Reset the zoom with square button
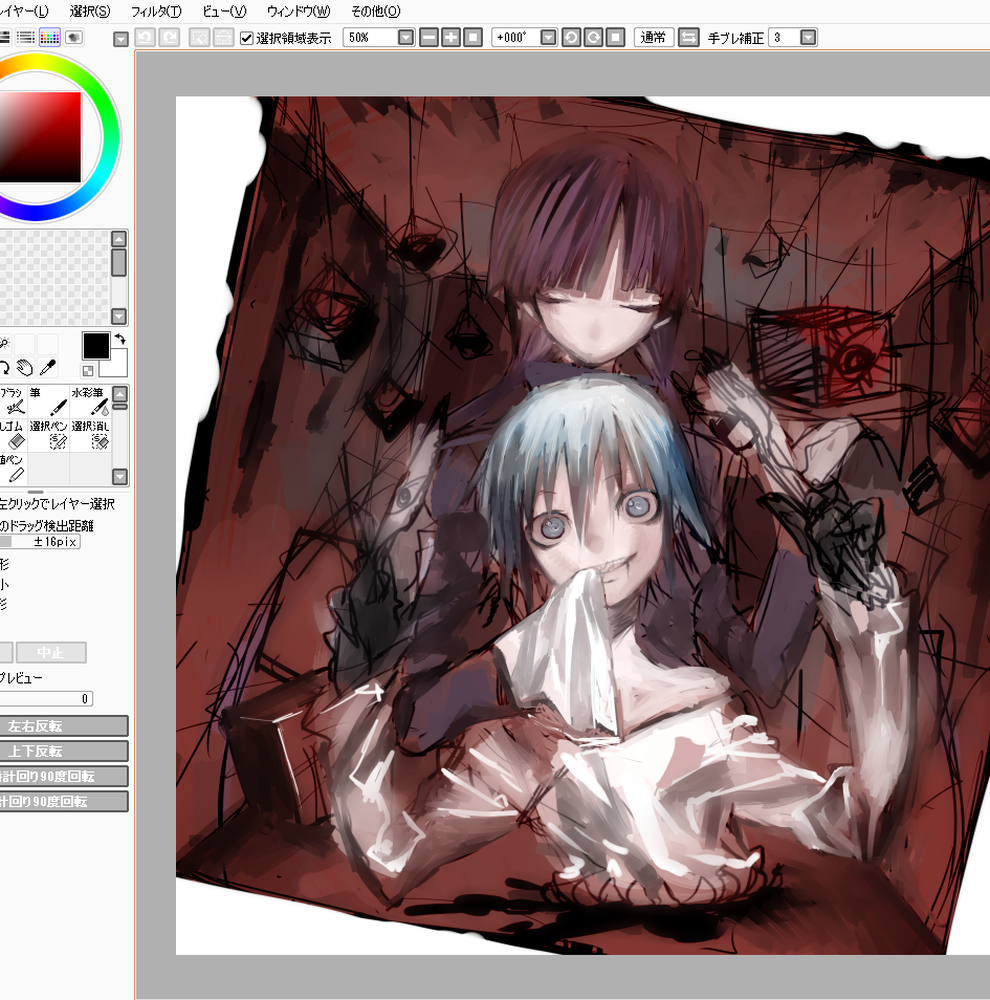The width and height of the screenshot is (990, 1000). point(473,38)
